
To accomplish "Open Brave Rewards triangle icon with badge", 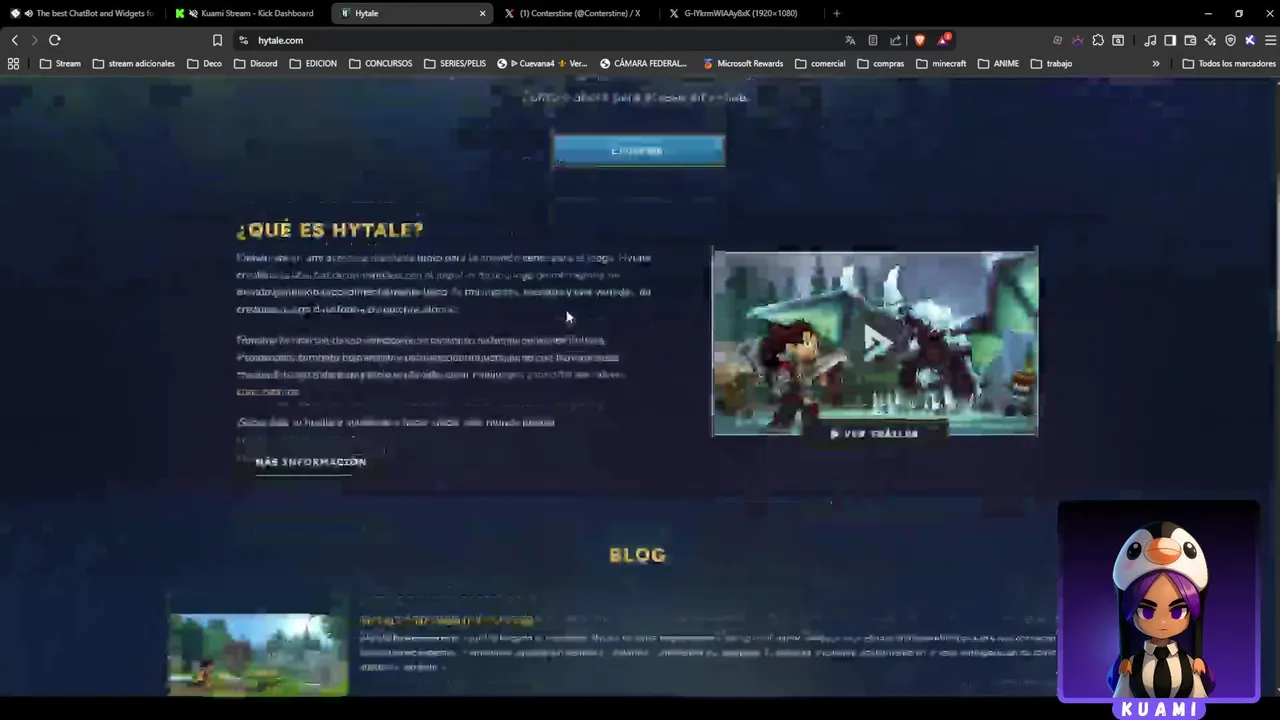I will pos(943,40).
